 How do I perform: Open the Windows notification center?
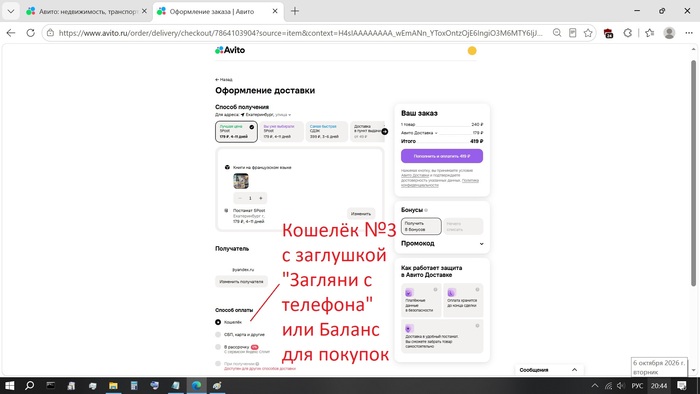point(682,386)
